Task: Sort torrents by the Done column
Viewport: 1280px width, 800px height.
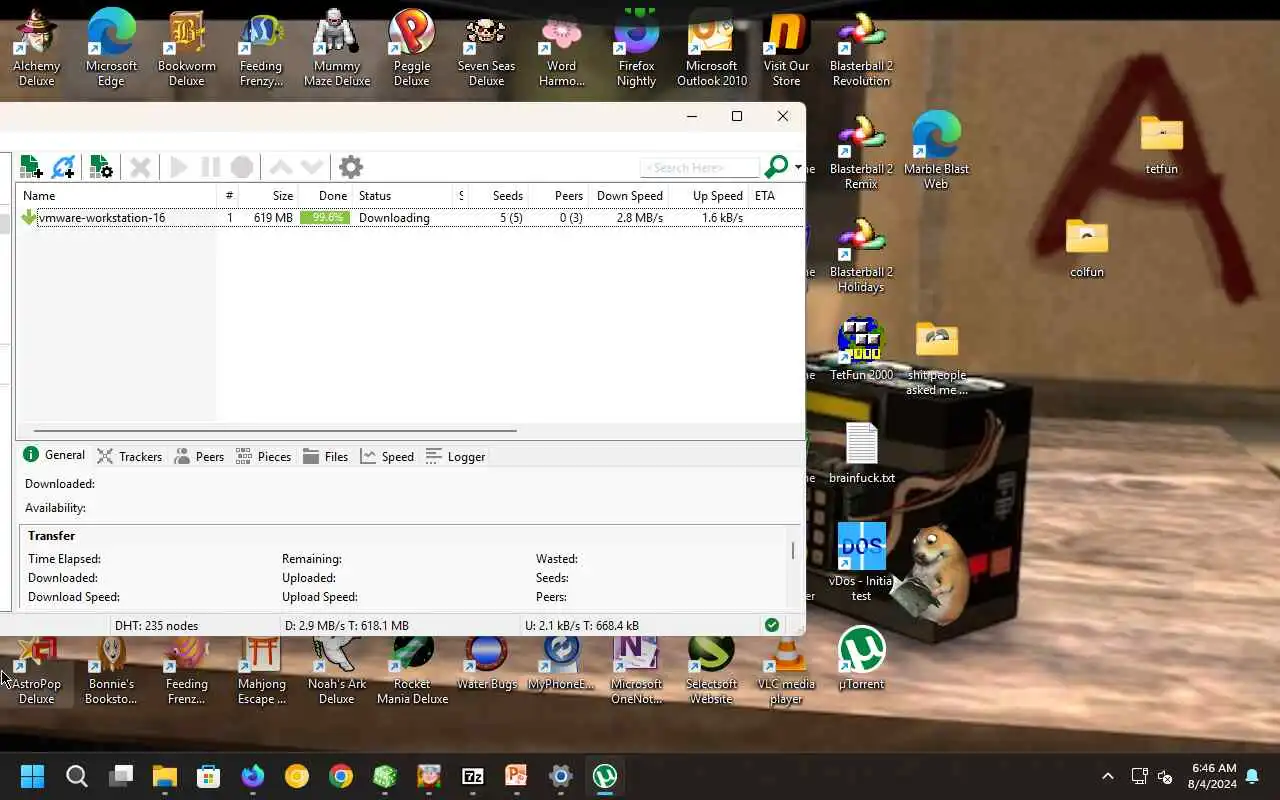Action: 325,196
